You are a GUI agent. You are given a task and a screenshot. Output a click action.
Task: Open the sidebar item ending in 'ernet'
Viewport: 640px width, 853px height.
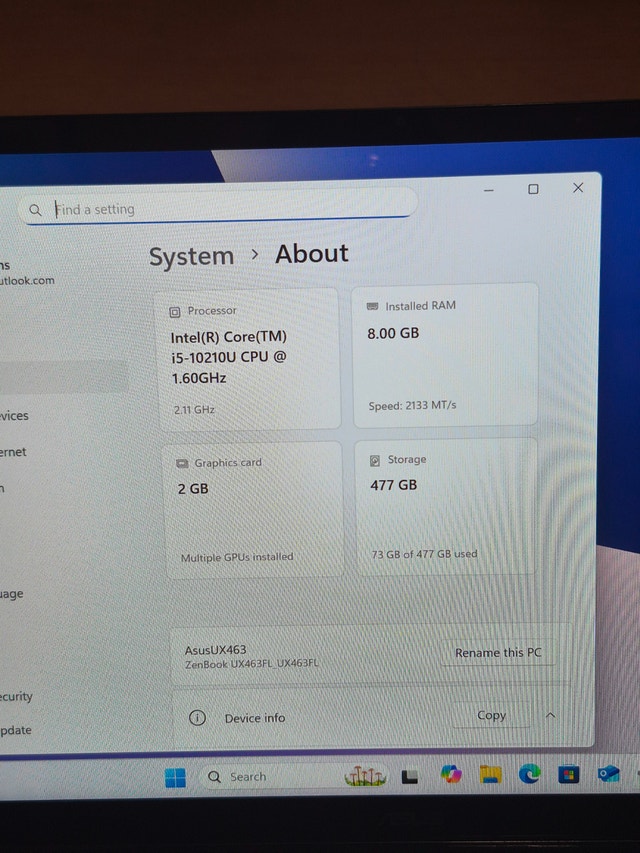(x=13, y=452)
